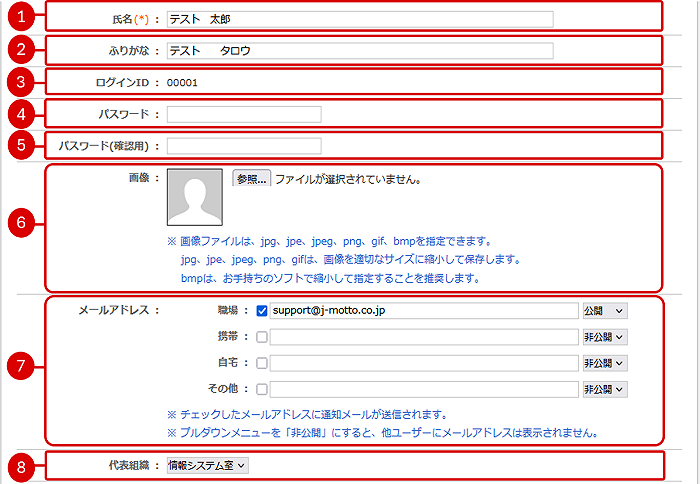Click the red number 8 marker
Screen dimensions: 700x484
click(21, 464)
